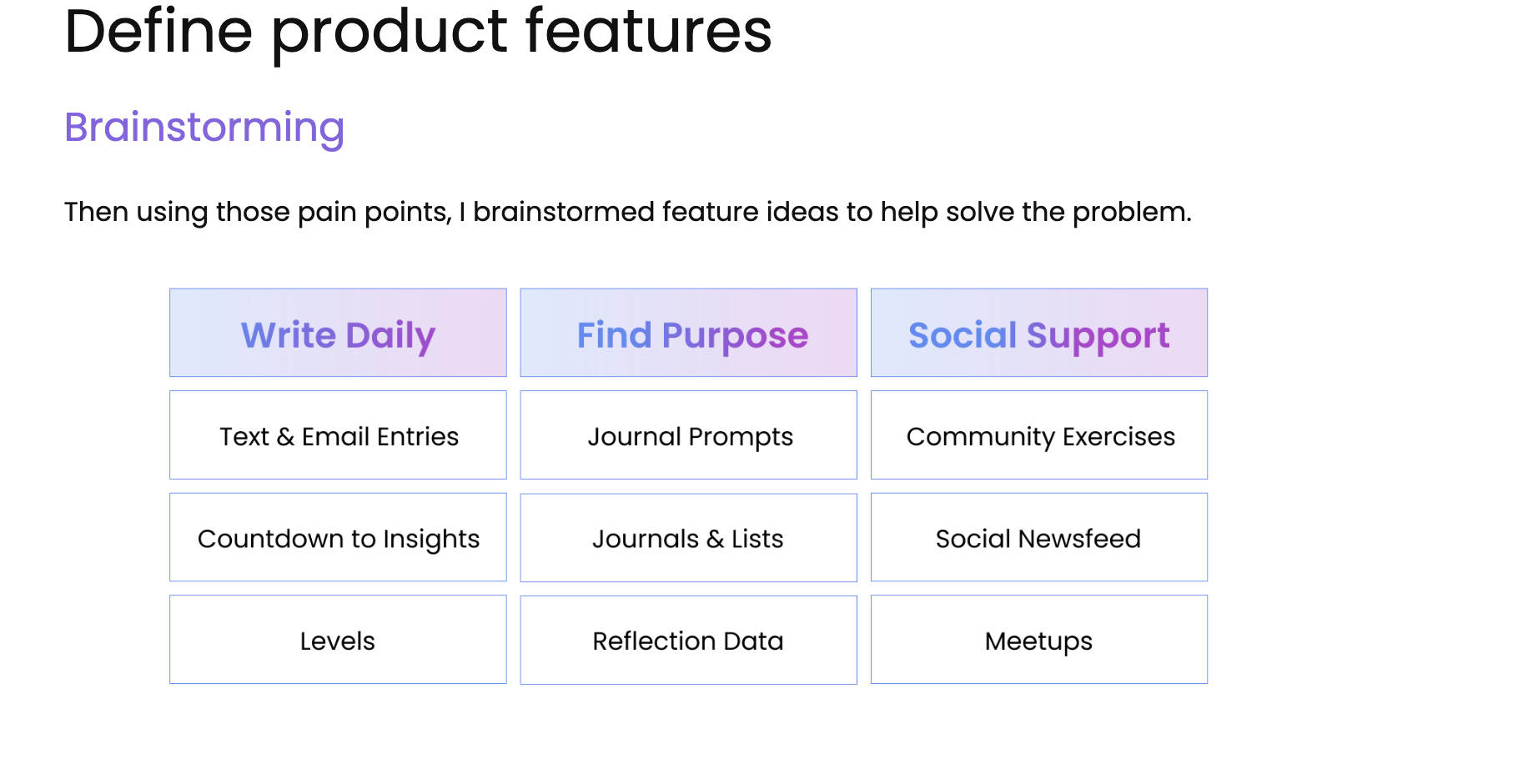
Task: Click the Write Daily header card
Action: click(x=338, y=333)
